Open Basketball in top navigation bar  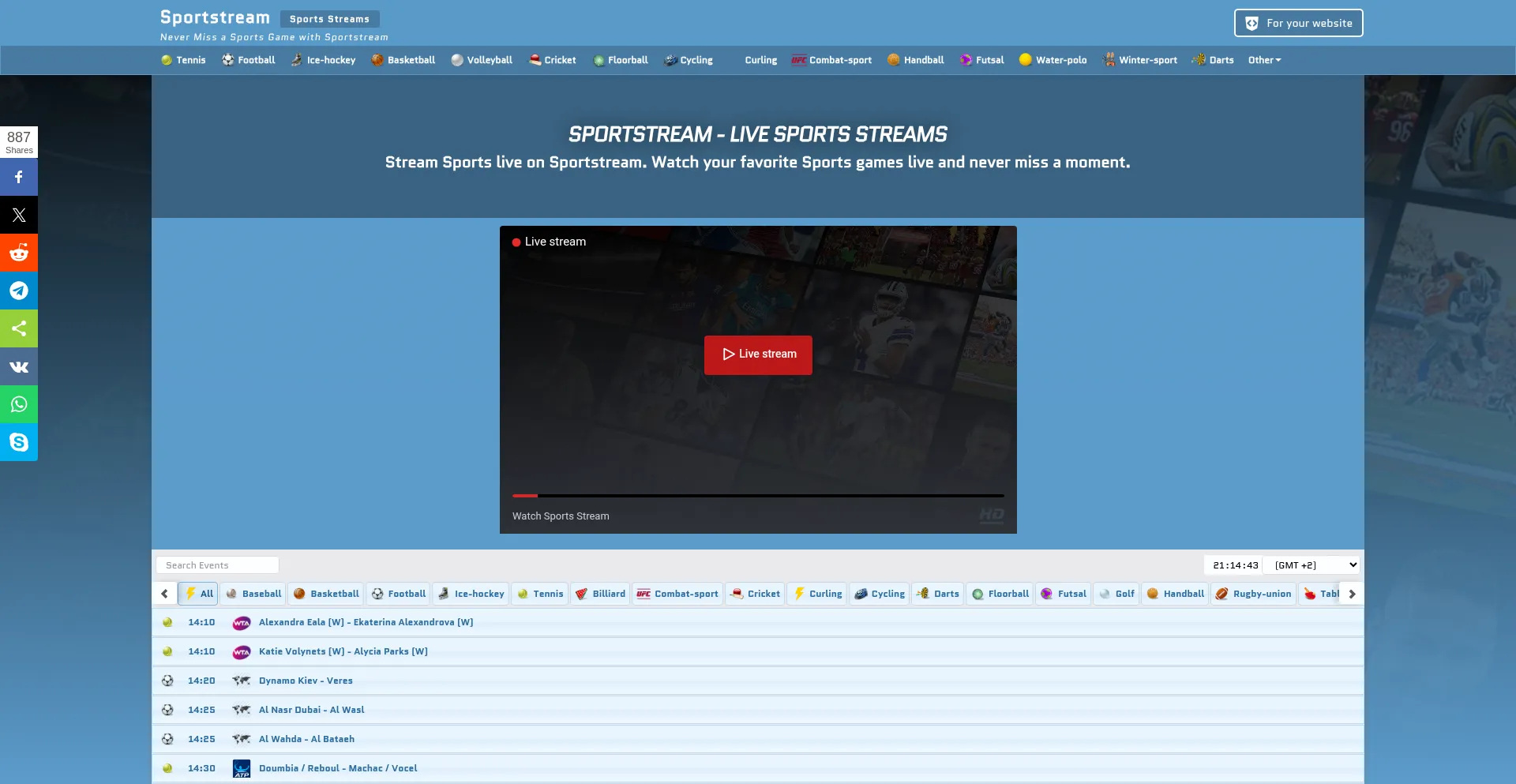(x=403, y=60)
